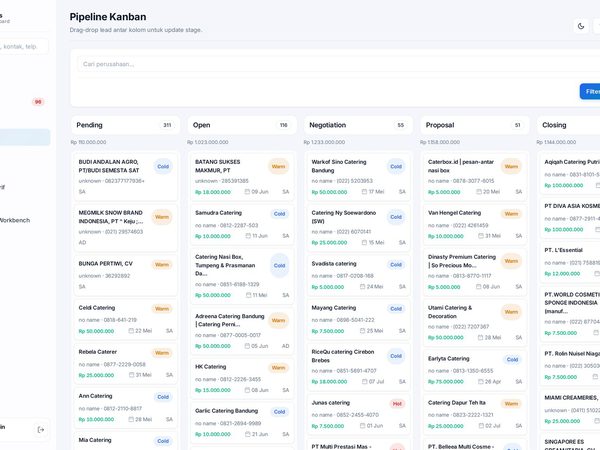600x450 pixels.
Task: Open BUDI ANDALAN AGRO lead card title
Action: pos(109,166)
